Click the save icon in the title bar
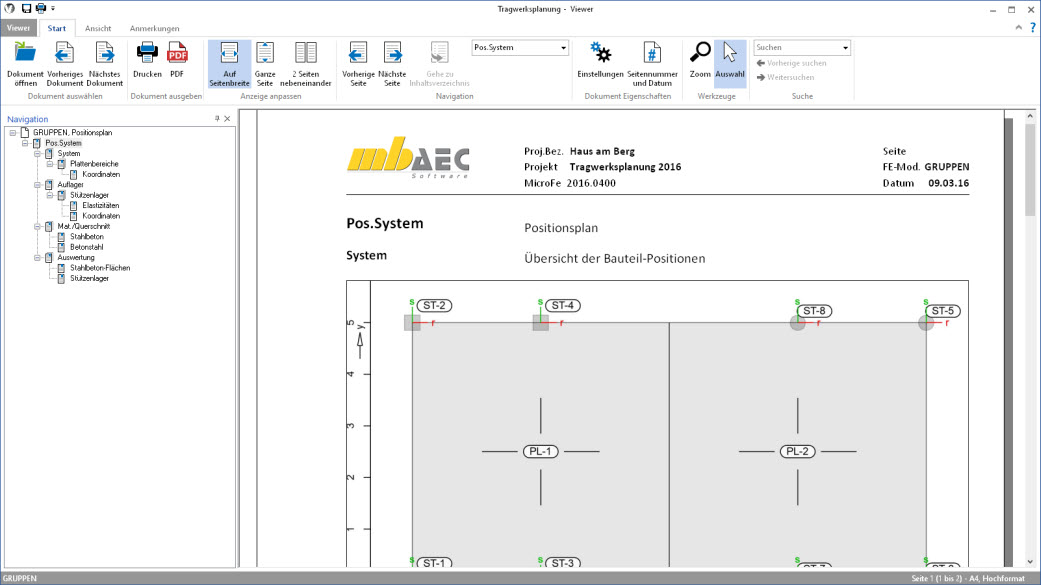The height and width of the screenshot is (585, 1041). [x=27, y=9]
